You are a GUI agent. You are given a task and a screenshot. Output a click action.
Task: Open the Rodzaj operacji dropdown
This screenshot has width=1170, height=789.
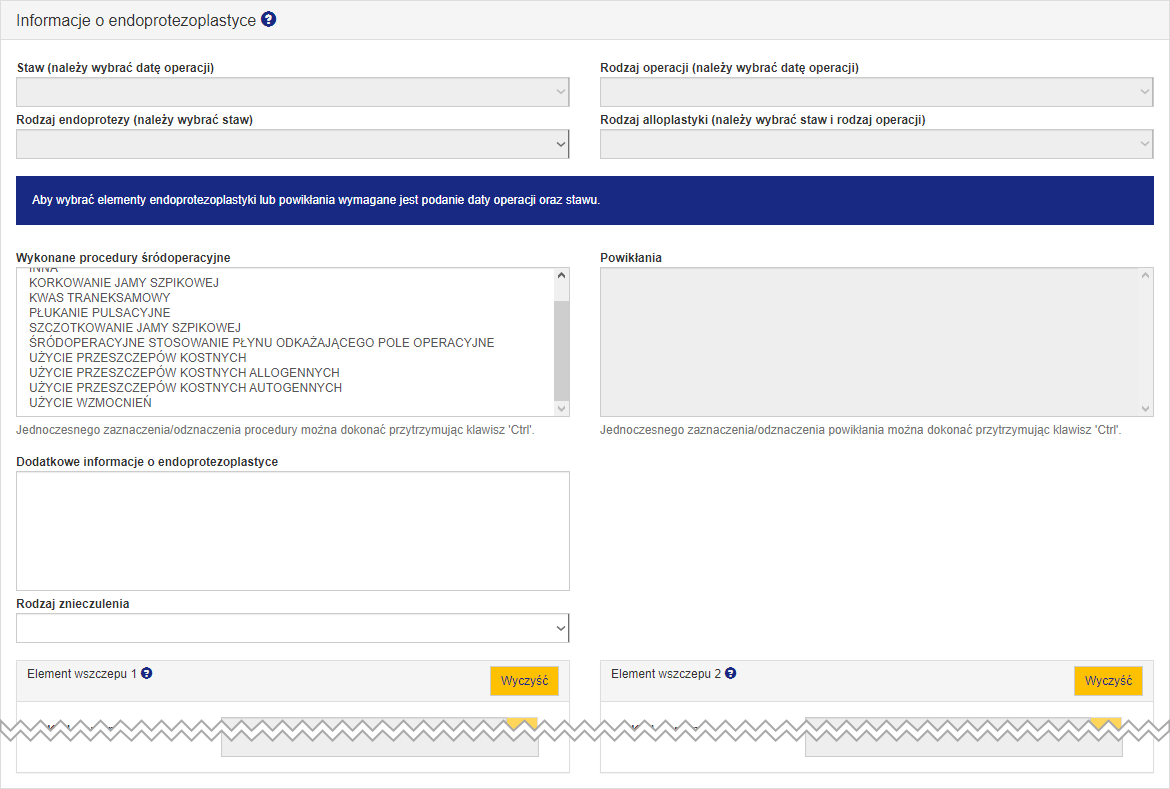[x=876, y=92]
